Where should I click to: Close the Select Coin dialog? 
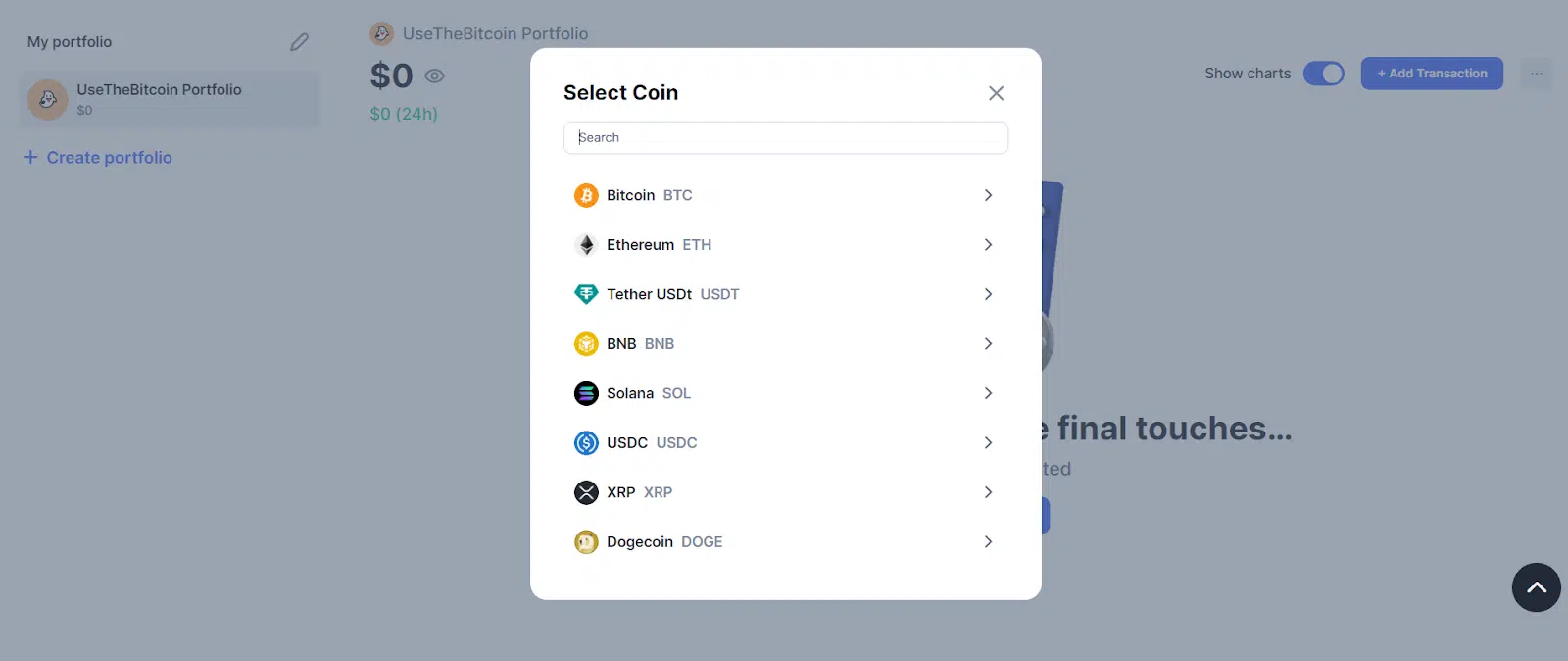pos(996,93)
